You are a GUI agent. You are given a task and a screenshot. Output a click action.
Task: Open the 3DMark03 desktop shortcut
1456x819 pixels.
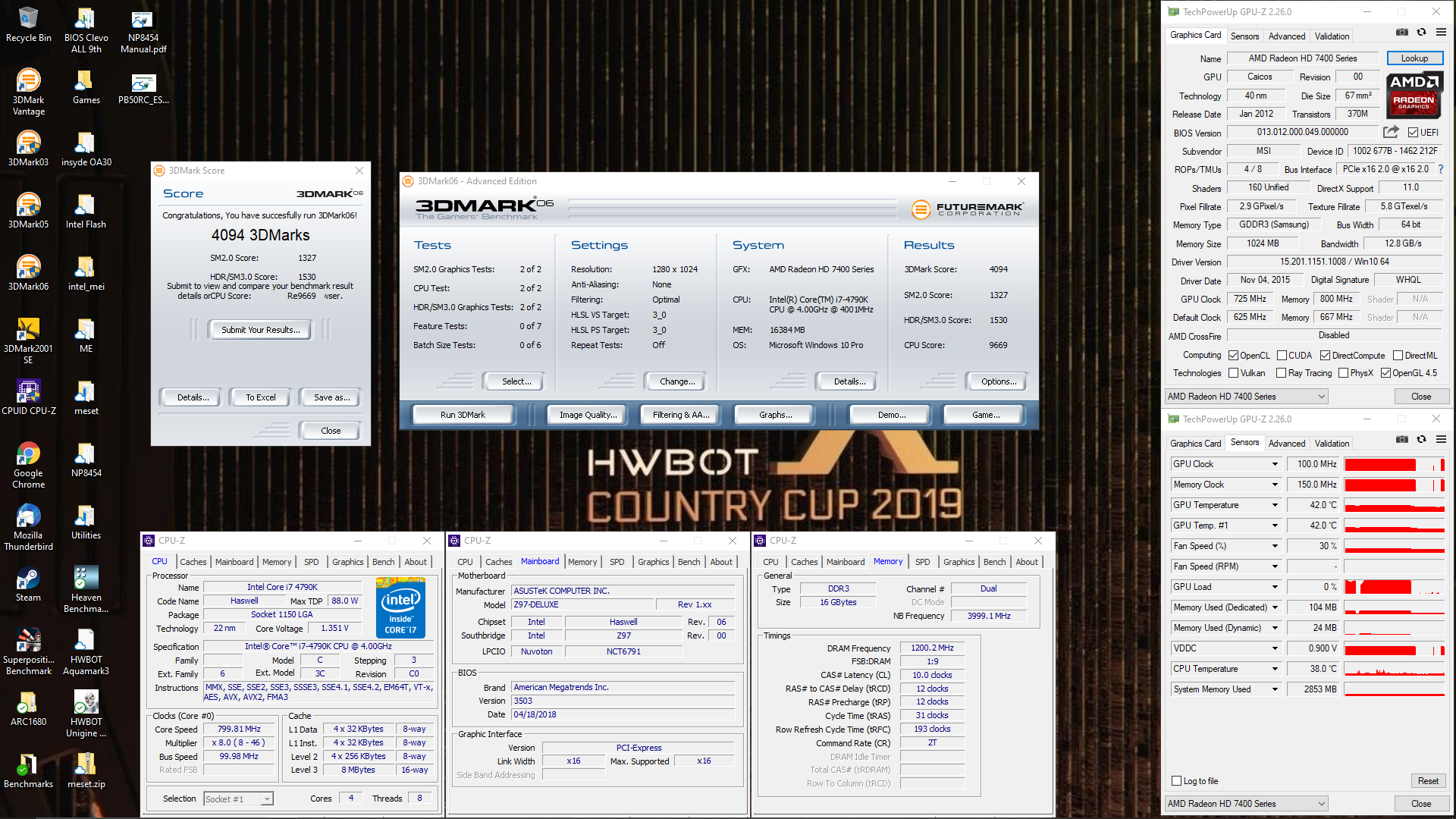coord(29,149)
